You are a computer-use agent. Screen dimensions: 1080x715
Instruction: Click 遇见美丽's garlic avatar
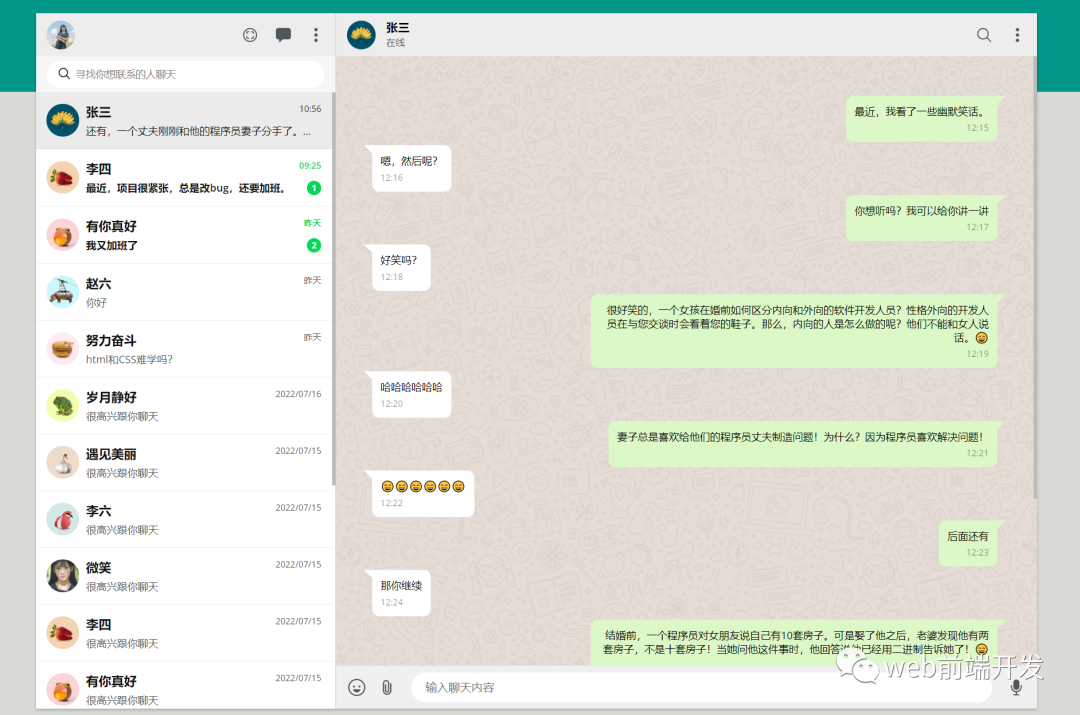point(63,462)
